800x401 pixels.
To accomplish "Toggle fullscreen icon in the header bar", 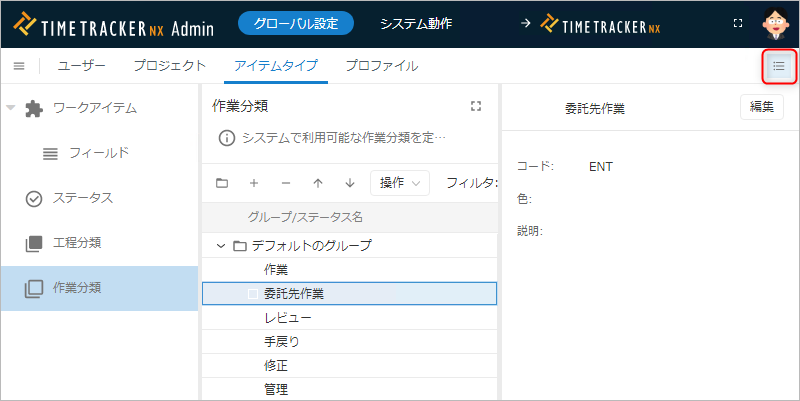I will click(737, 22).
